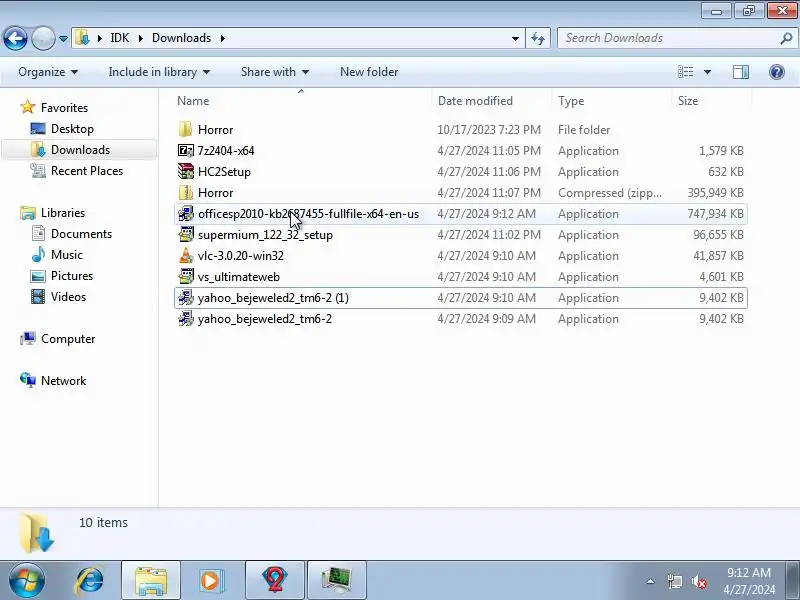Select the supermium_122_32_setup icon

click(x=186, y=235)
